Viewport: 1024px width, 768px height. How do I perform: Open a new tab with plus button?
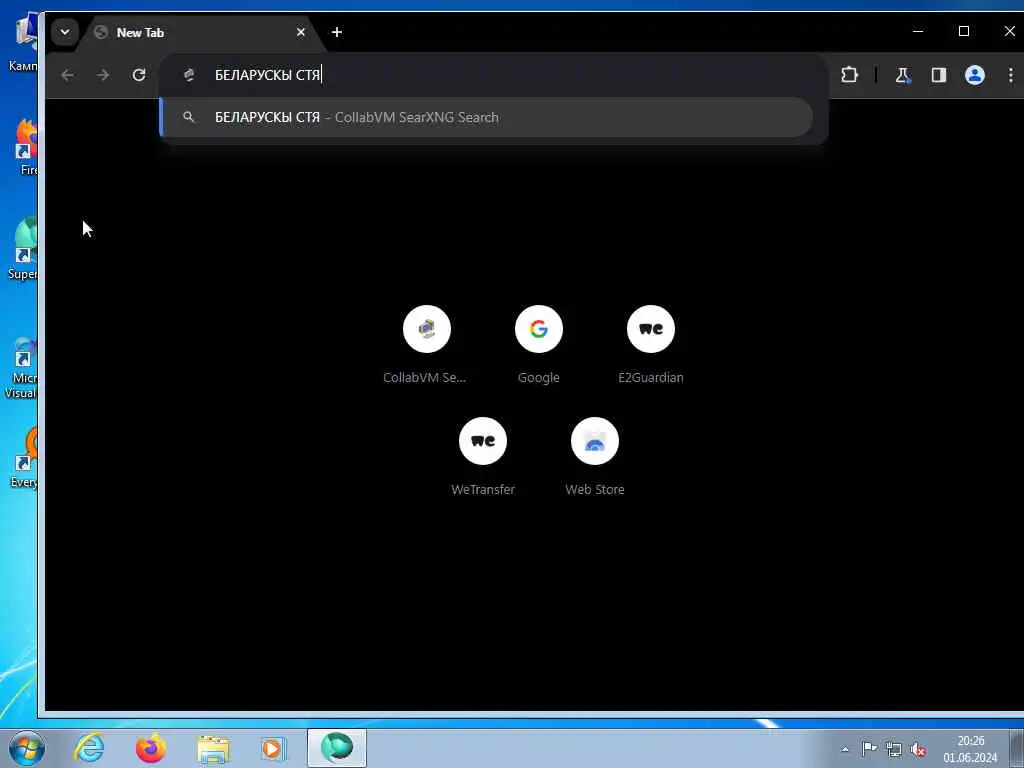click(x=337, y=32)
